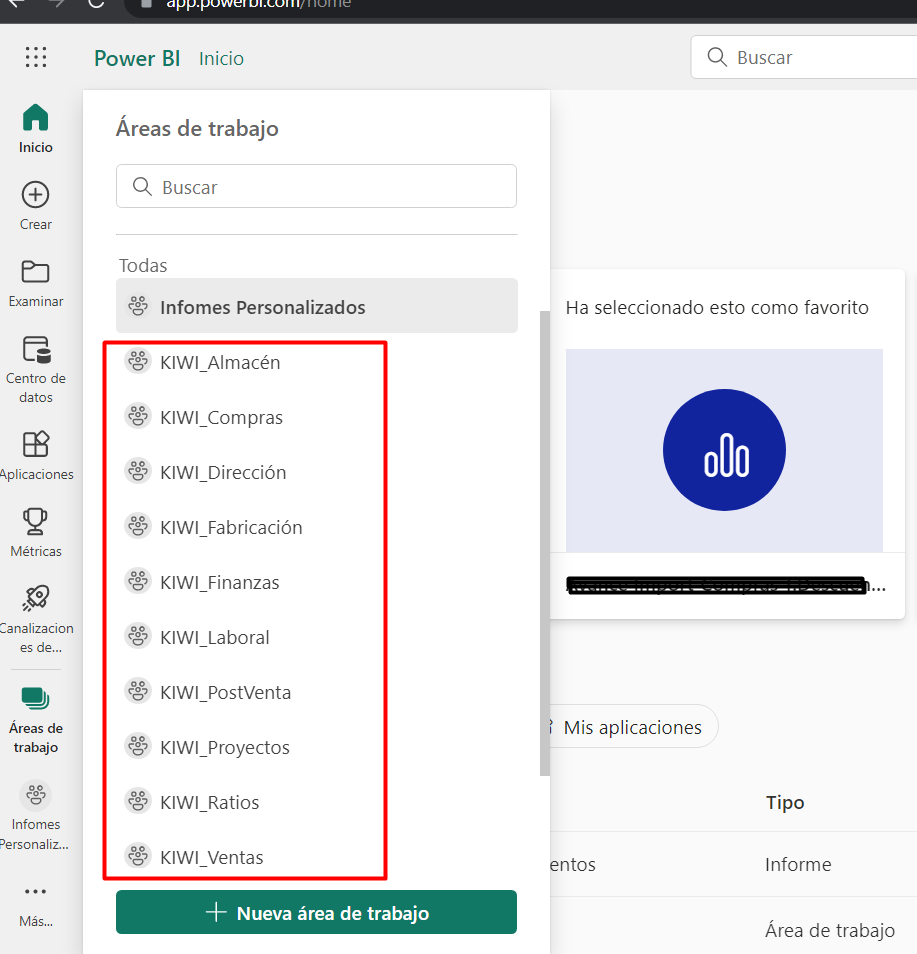The height and width of the screenshot is (954, 917).
Task: Click the workspace icon beside KIWI_PostVenta
Action: coord(138,691)
